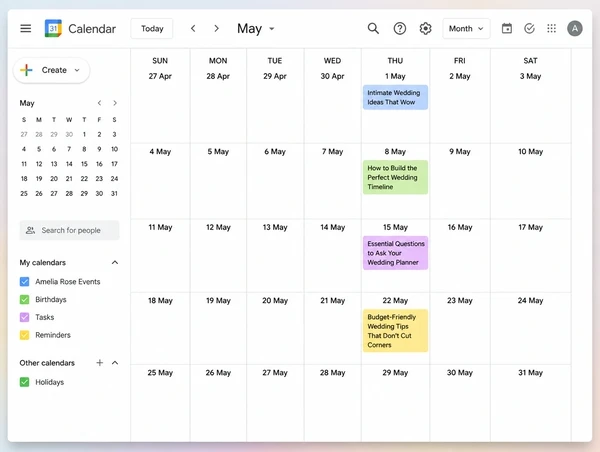The image size is (600, 452).
Task: Open the main menu hamburger icon
Action: pos(26,28)
